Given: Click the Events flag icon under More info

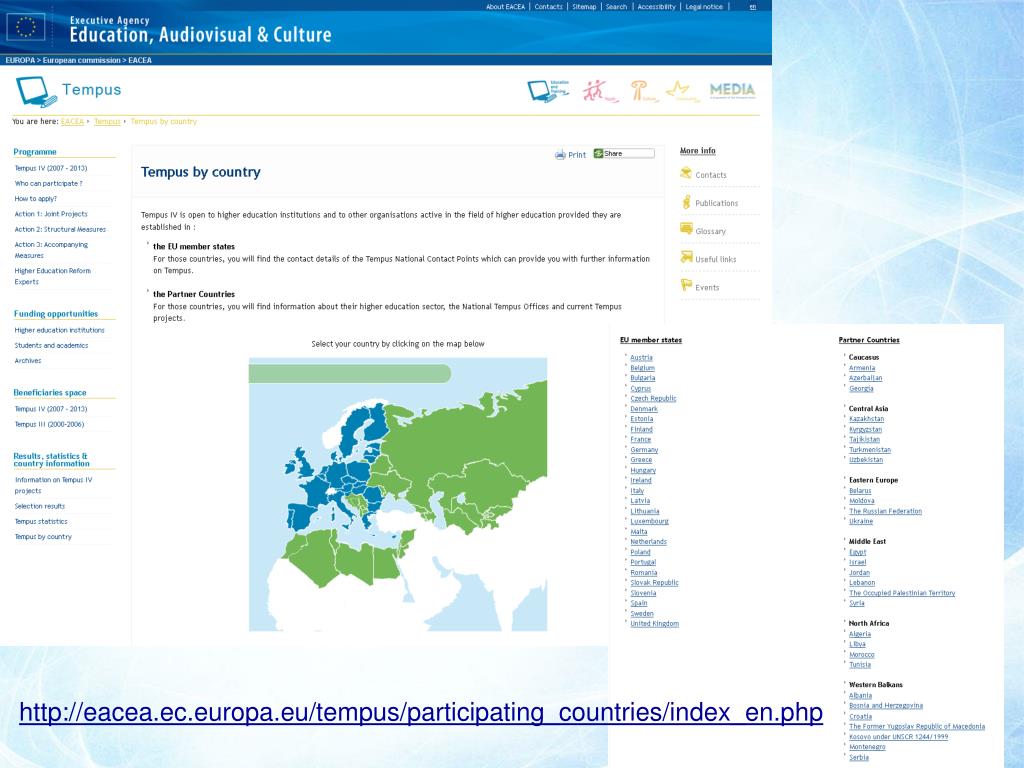Looking at the screenshot, I should (x=686, y=285).
